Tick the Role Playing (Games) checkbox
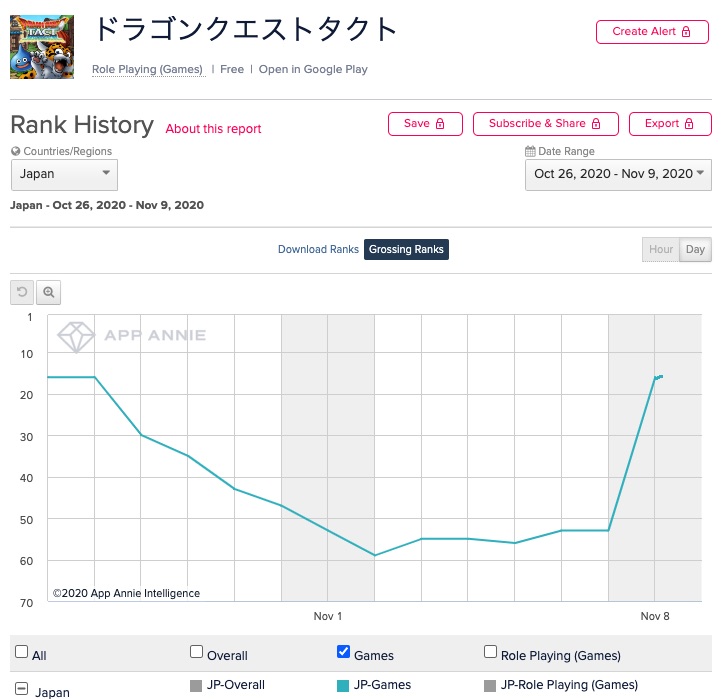 tap(490, 652)
